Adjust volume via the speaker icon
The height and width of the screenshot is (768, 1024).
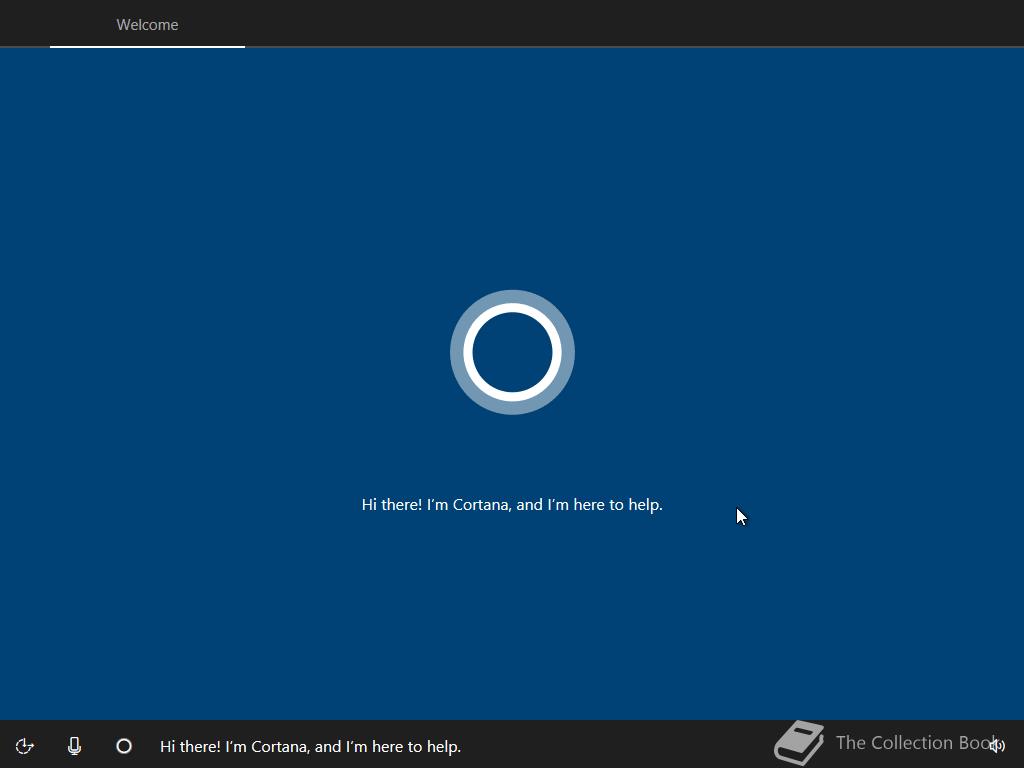pyautogui.click(x=997, y=745)
